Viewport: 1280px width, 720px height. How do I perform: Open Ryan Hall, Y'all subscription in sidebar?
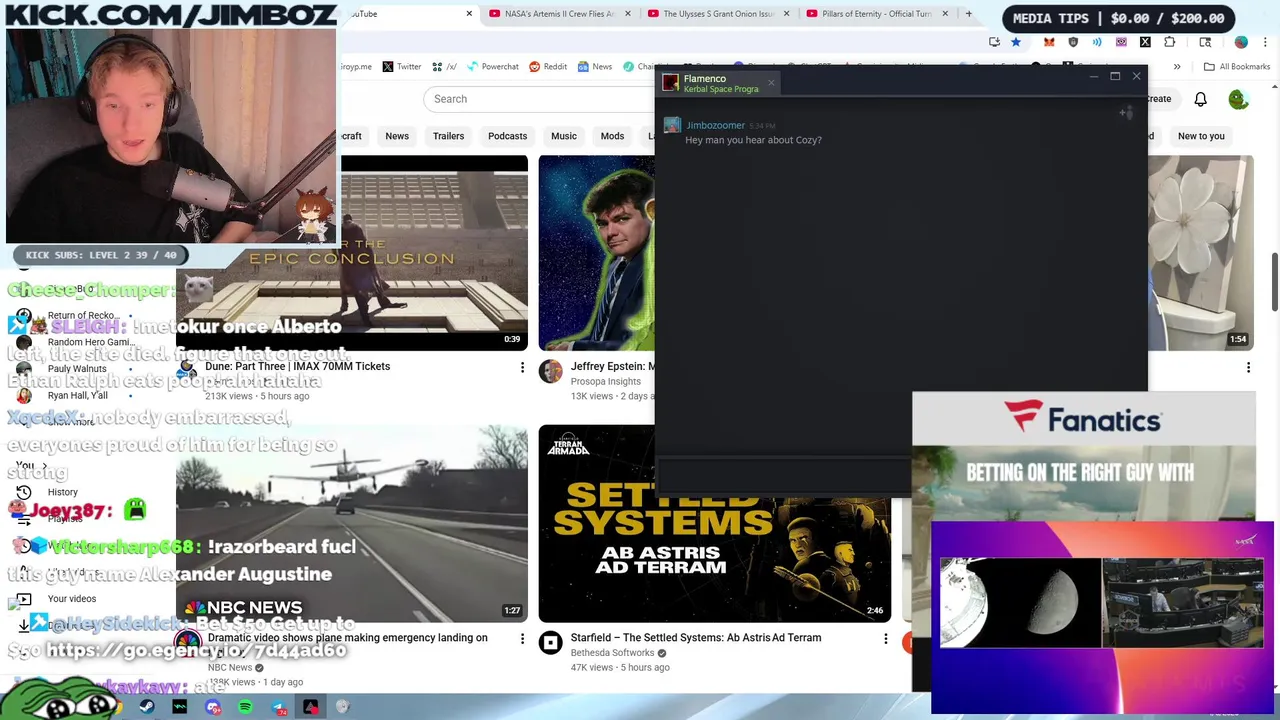(77, 395)
